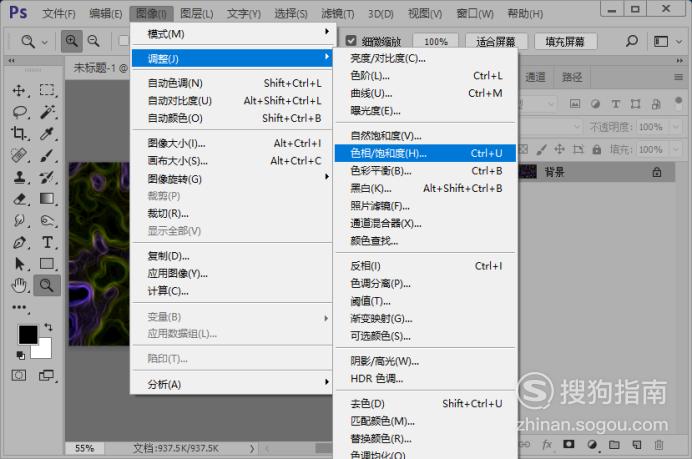The height and width of the screenshot is (459, 692).
Task: Toggle the checkbox beside Zoom Out icon
Action: coord(124,41)
